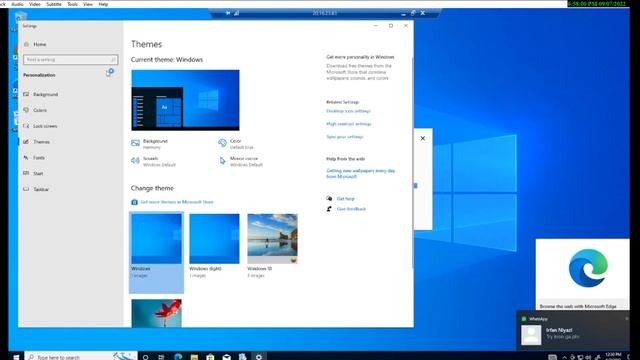Select the Windows 10 theme thumbnail
640x360 pixels.
tap(272, 239)
